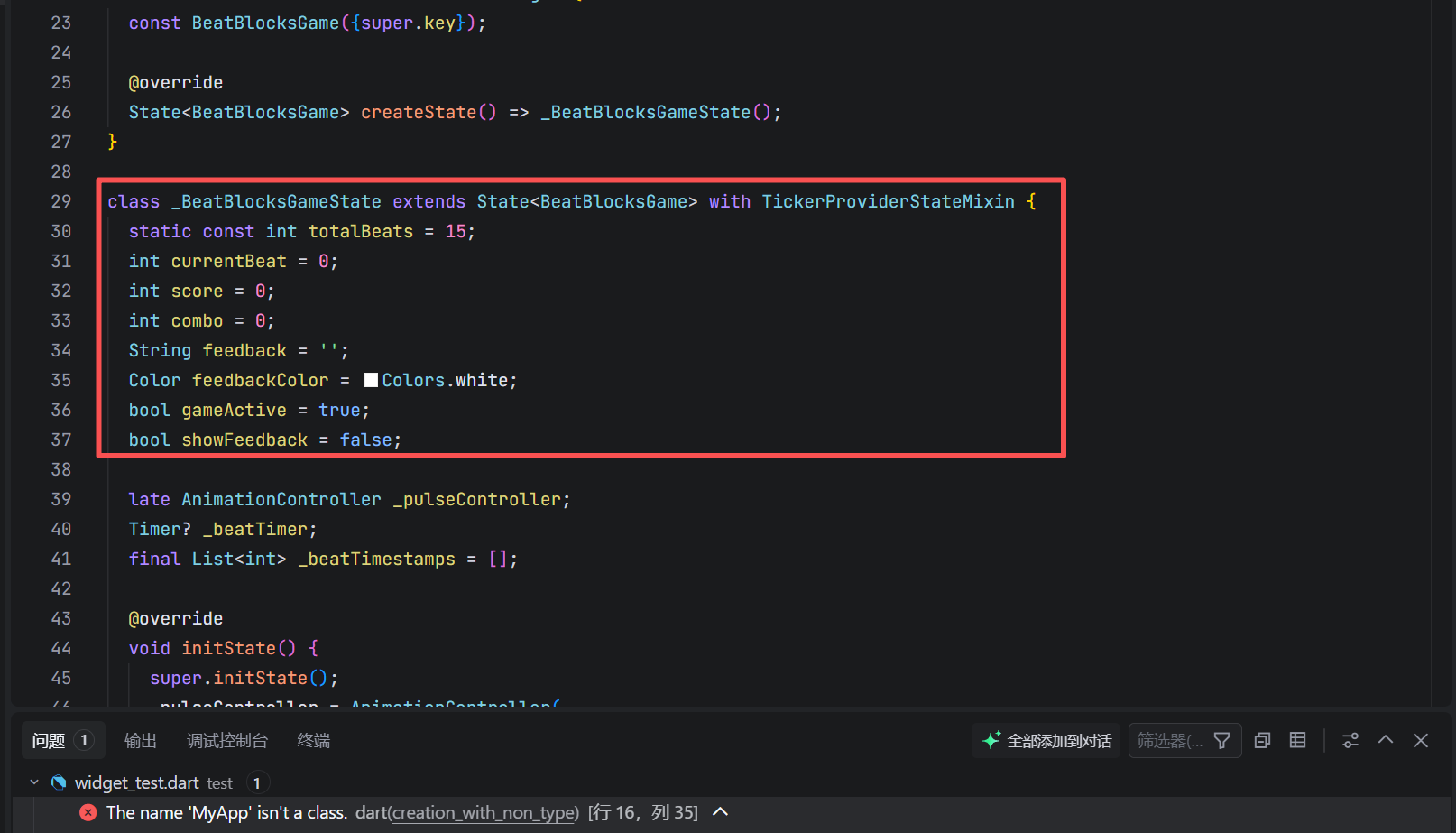Image resolution: width=1456 pixels, height=833 pixels.
Task: Click the showFeedback variable name
Action: [244, 440]
